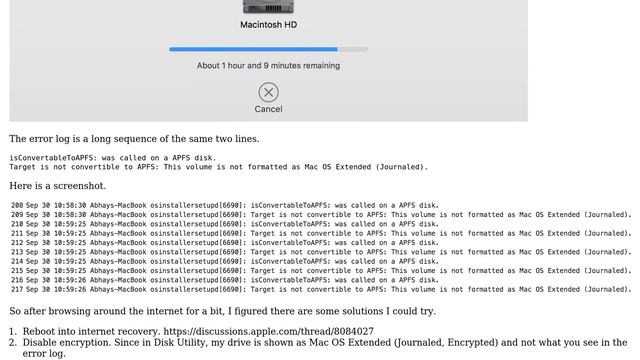Click log line 217 in the screenshot
The height and width of the screenshot is (360, 640).
coord(321,290)
